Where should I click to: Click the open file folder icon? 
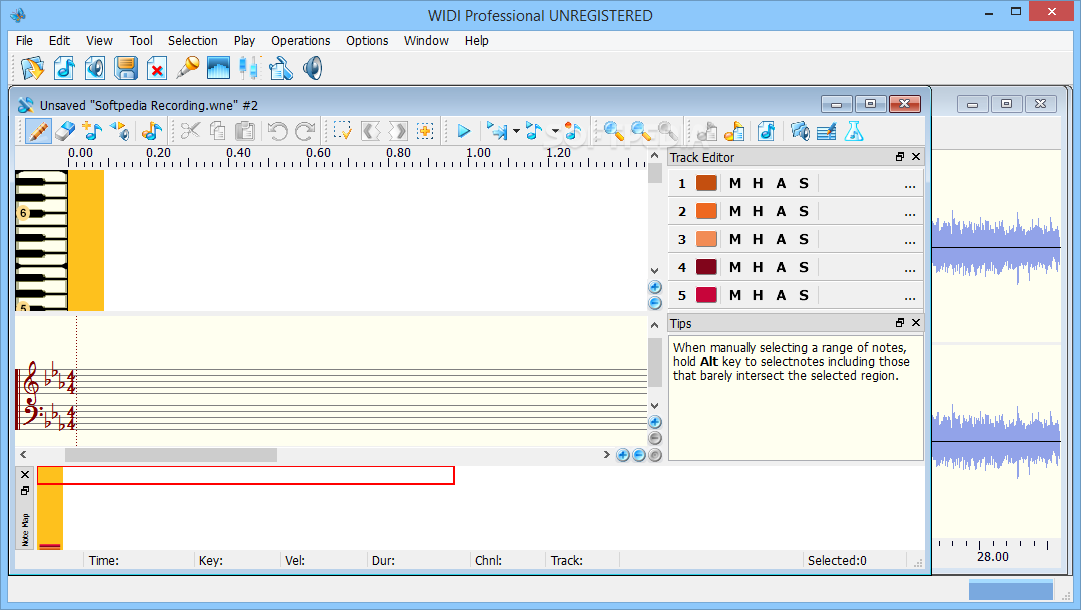click(32, 68)
